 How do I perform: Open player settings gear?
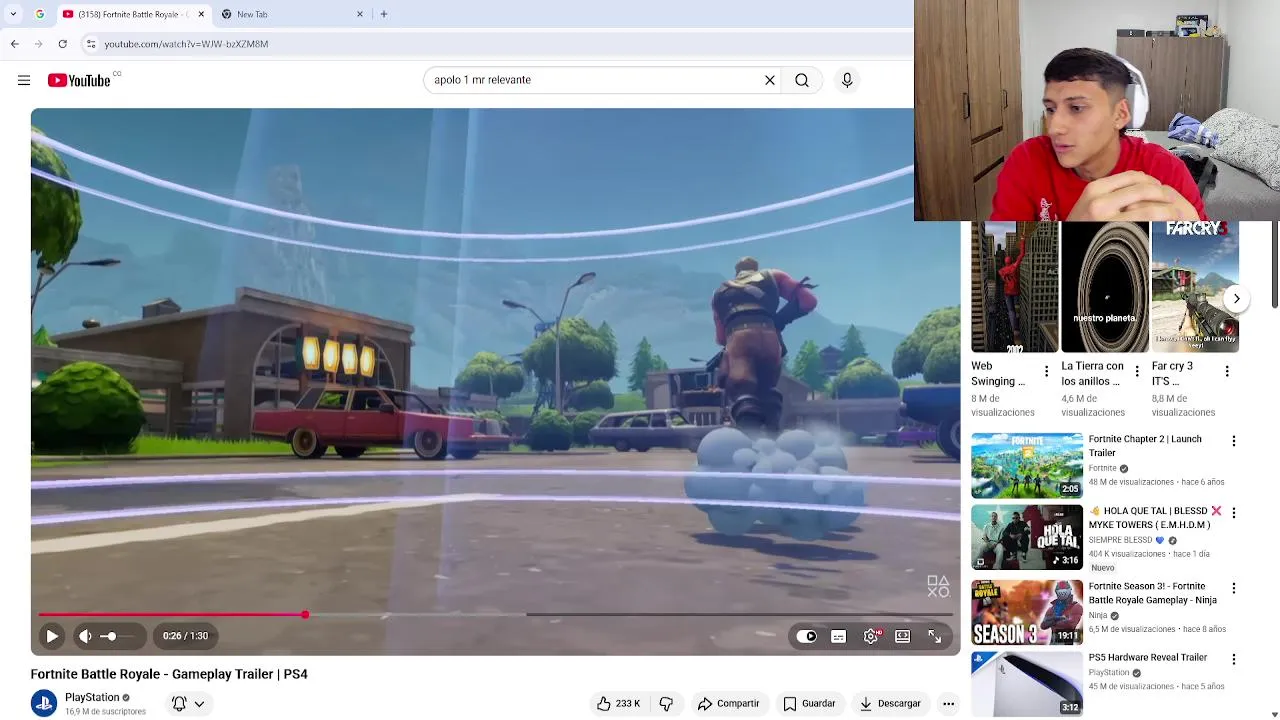click(871, 636)
